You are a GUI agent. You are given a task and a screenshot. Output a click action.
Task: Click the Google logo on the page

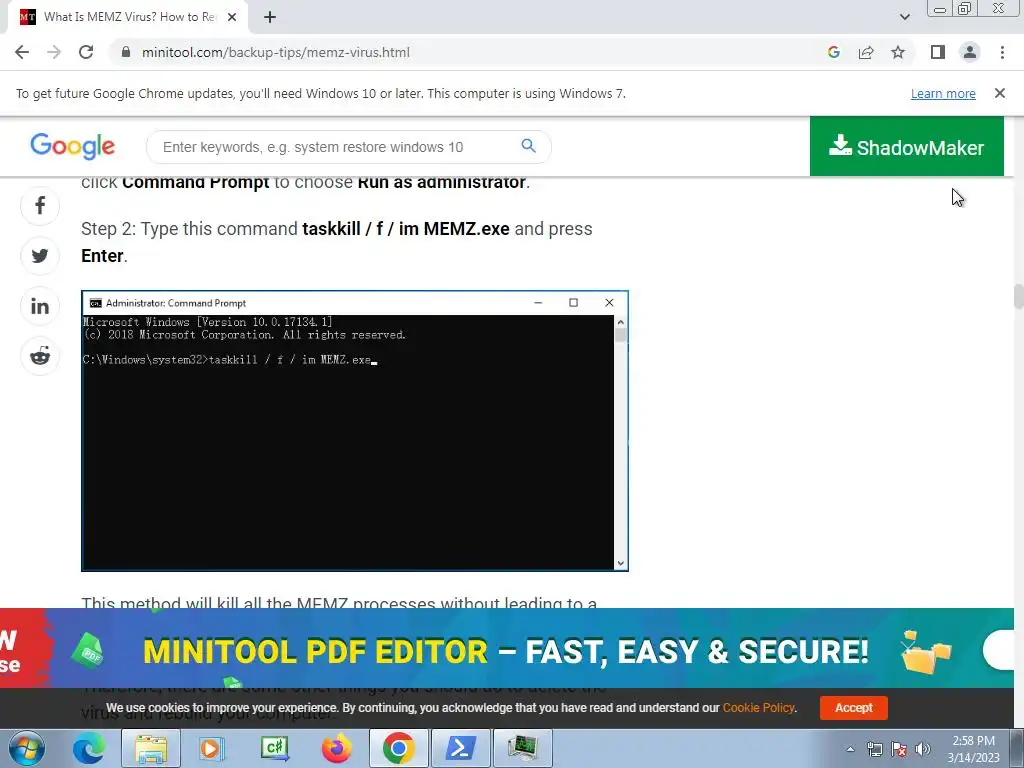pos(72,146)
